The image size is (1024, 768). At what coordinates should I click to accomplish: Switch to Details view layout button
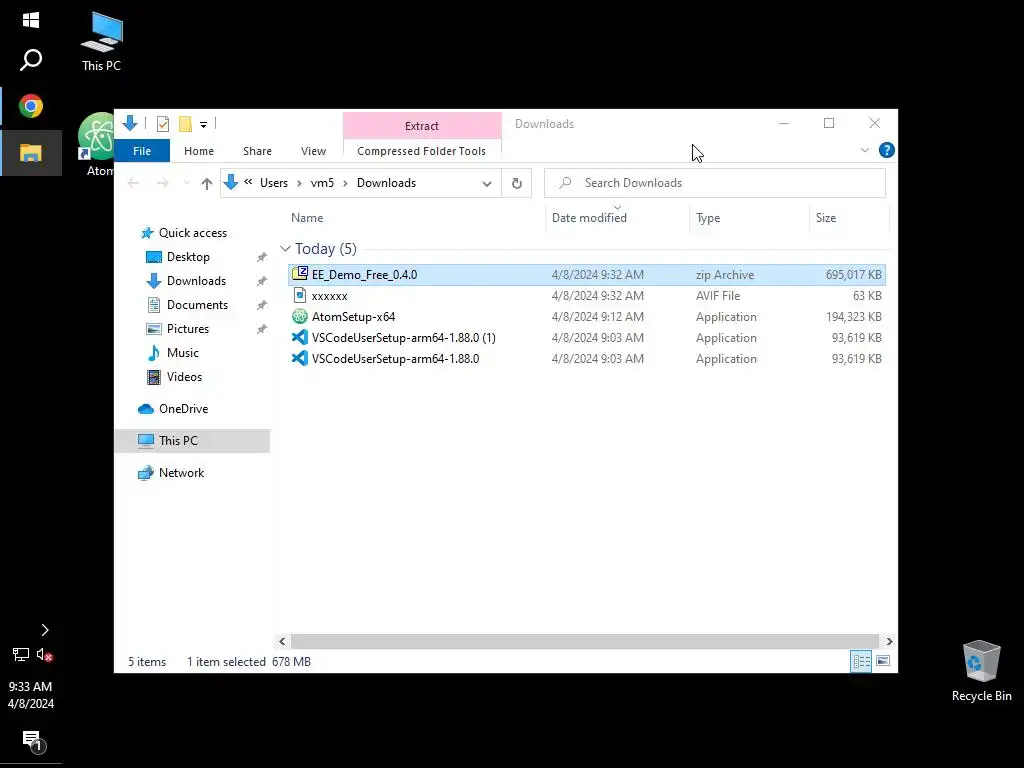(x=861, y=661)
